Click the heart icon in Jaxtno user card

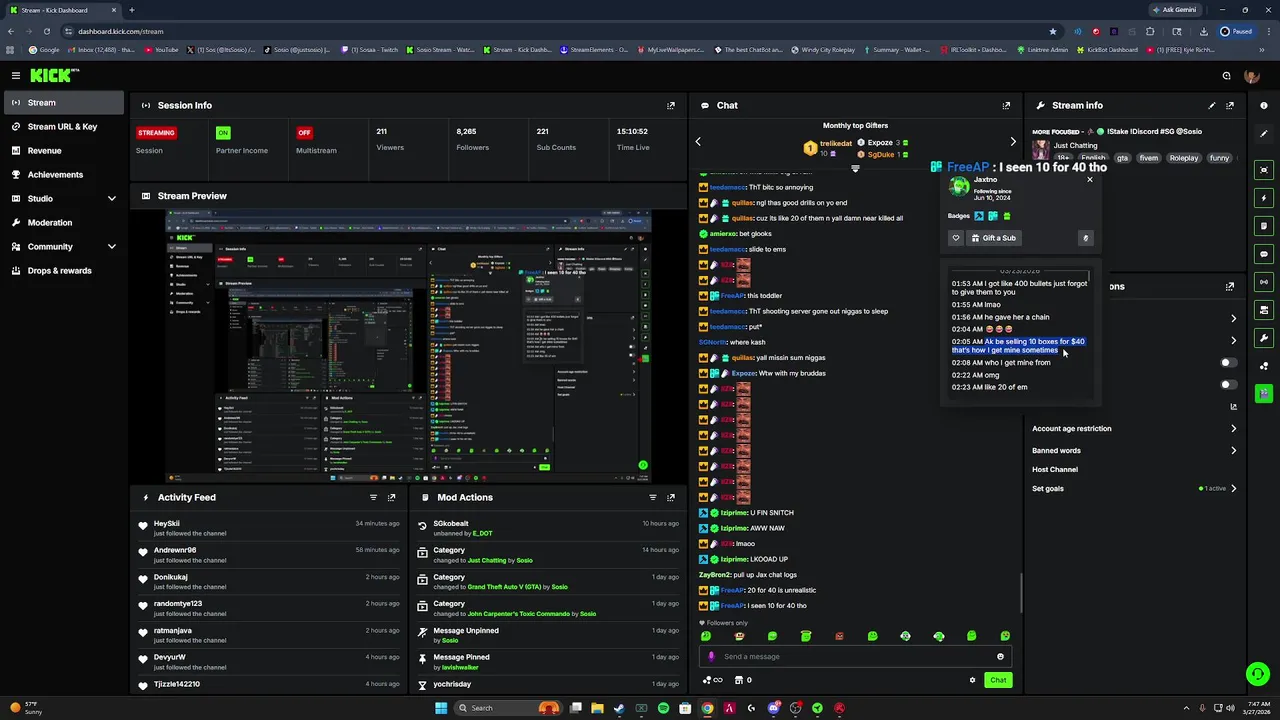(x=956, y=238)
